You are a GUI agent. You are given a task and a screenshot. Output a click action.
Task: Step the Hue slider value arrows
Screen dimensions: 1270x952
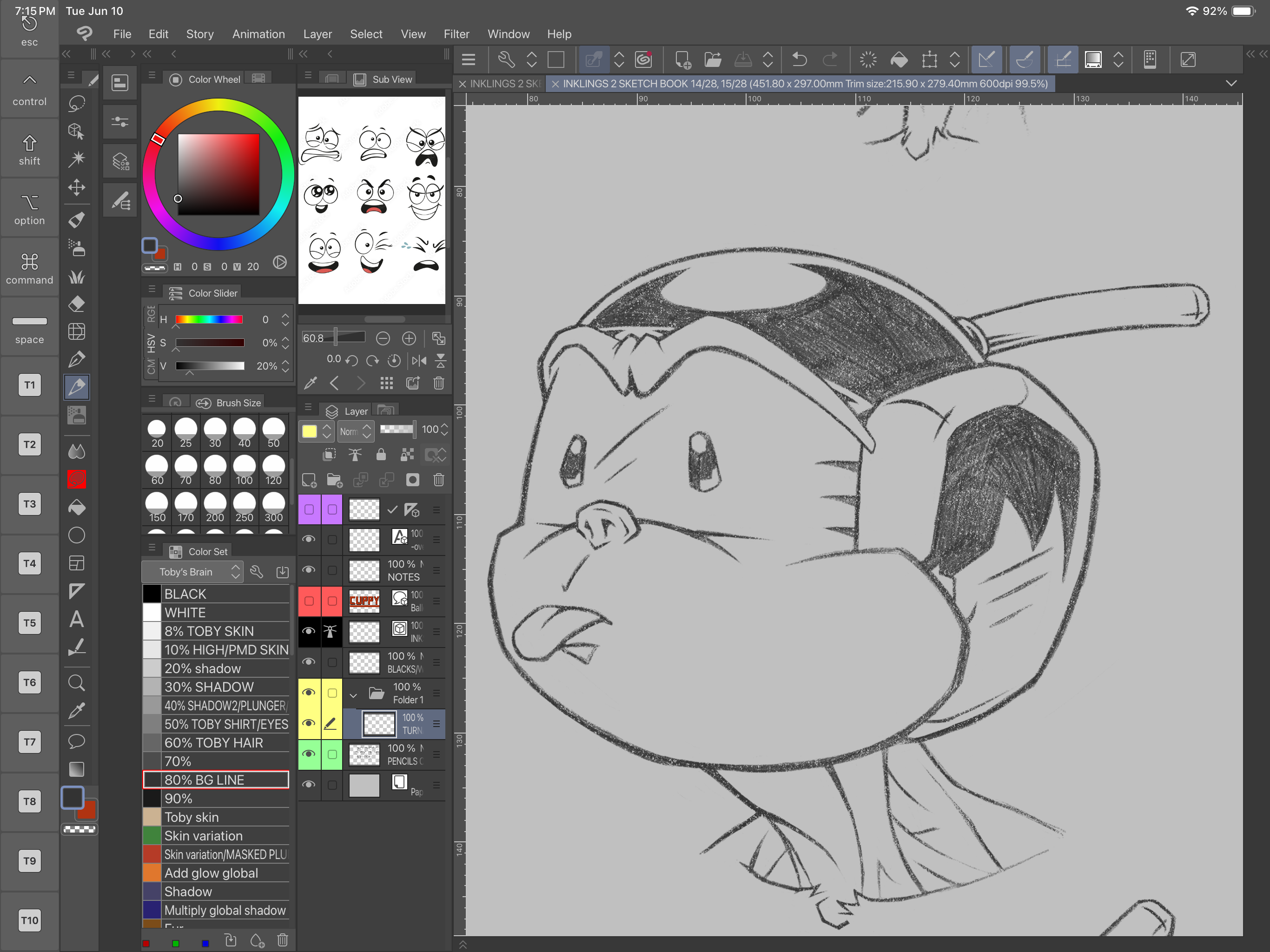(x=285, y=320)
